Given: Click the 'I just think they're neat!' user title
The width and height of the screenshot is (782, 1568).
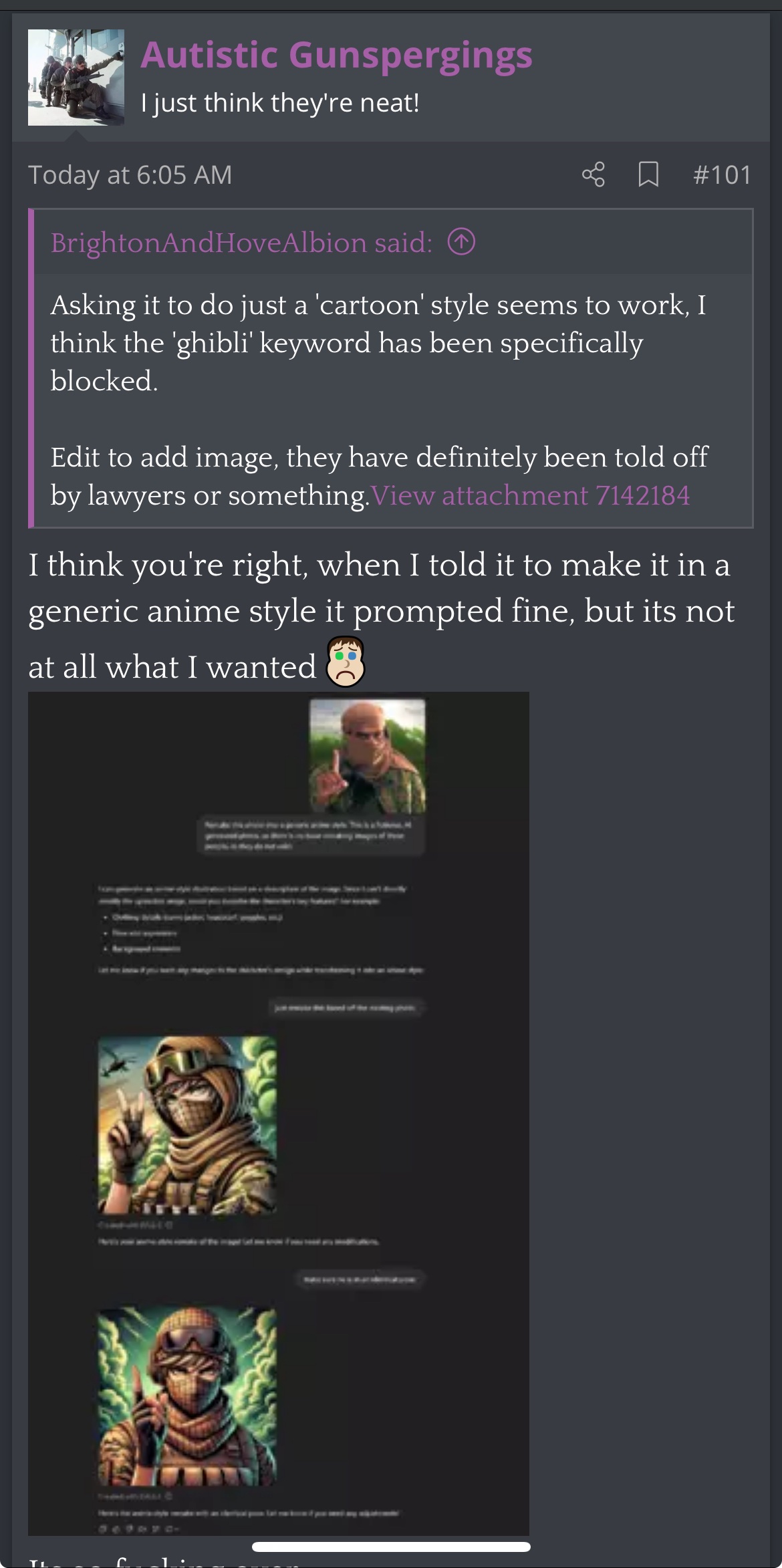Looking at the screenshot, I should click(x=280, y=103).
